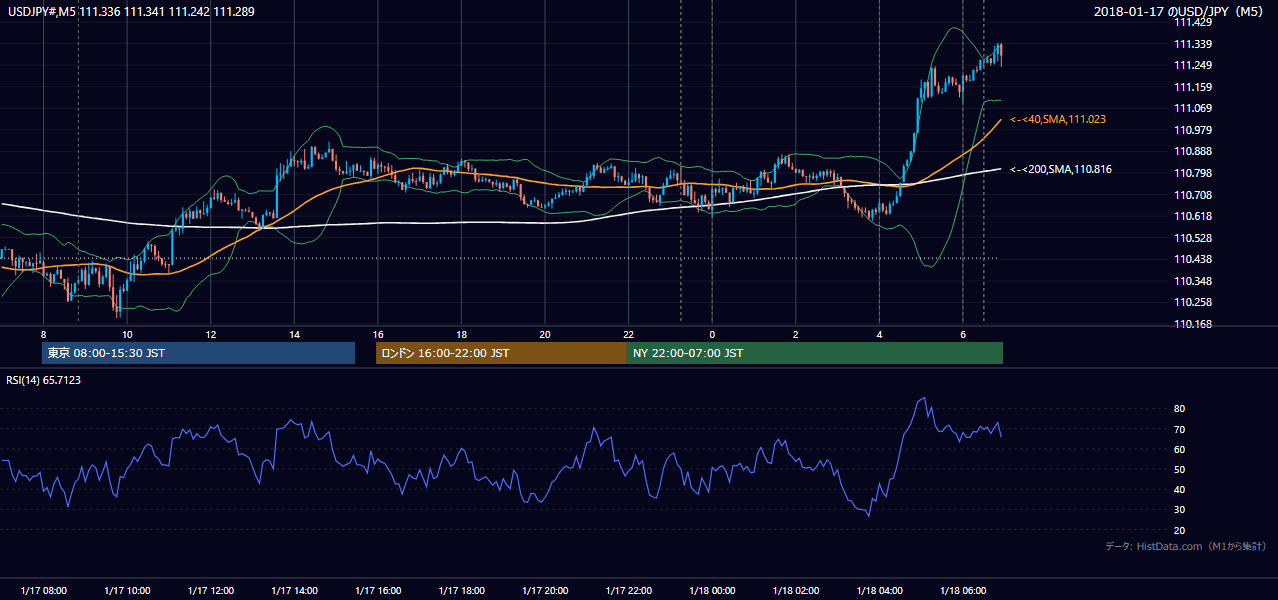The width and height of the screenshot is (1278, 600).
Task: Click price axis value 110.618
Action: point(1193,216)
